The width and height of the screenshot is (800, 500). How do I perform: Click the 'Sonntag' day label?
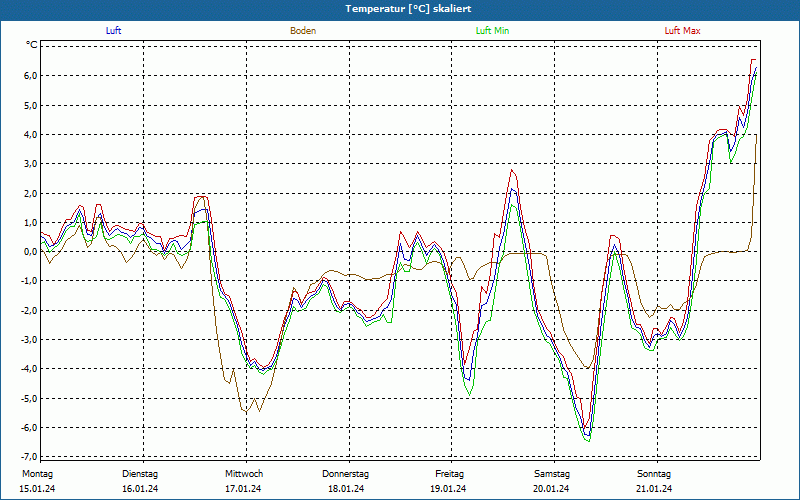pos(654,473)
